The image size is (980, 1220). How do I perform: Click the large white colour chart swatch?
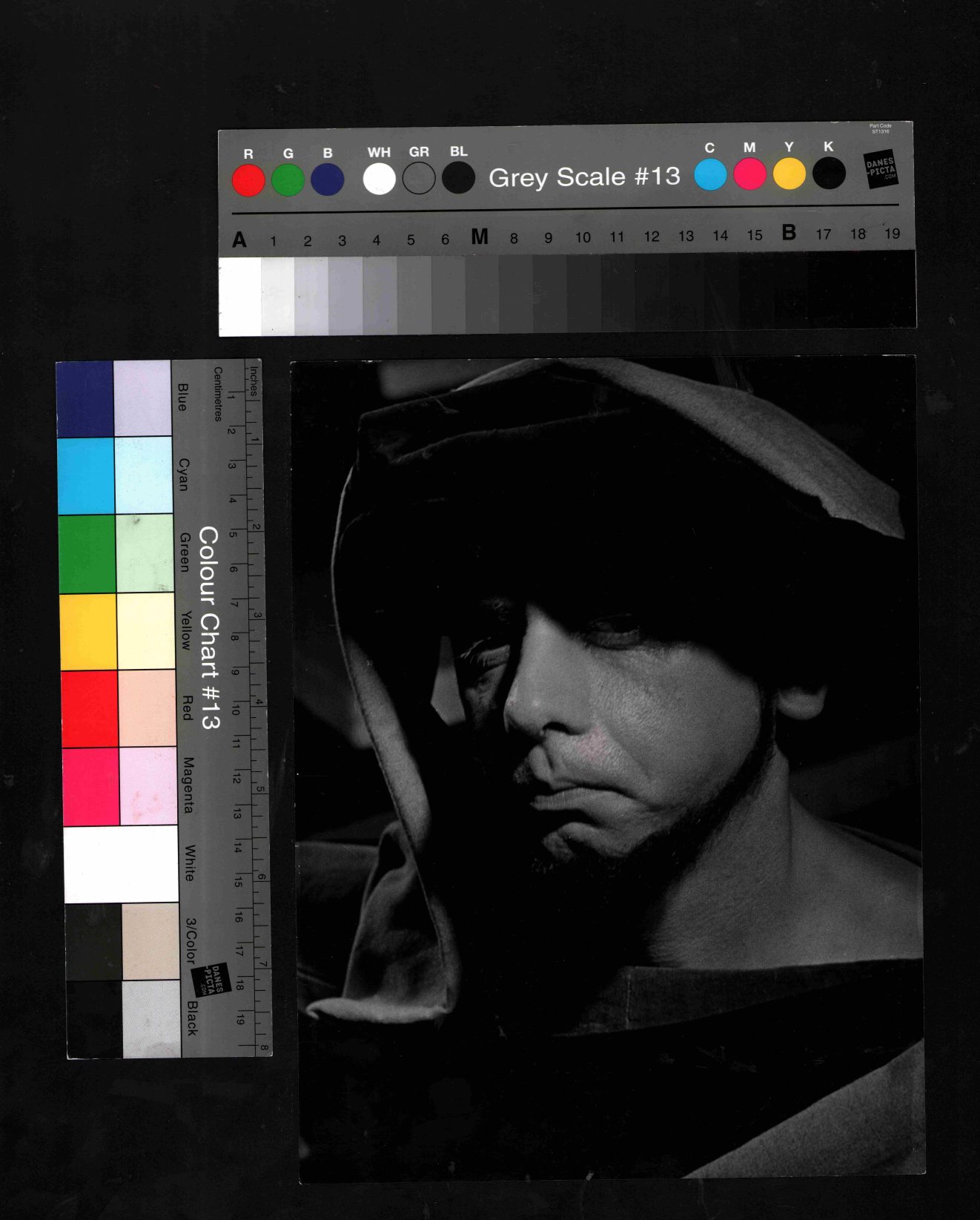121,864
